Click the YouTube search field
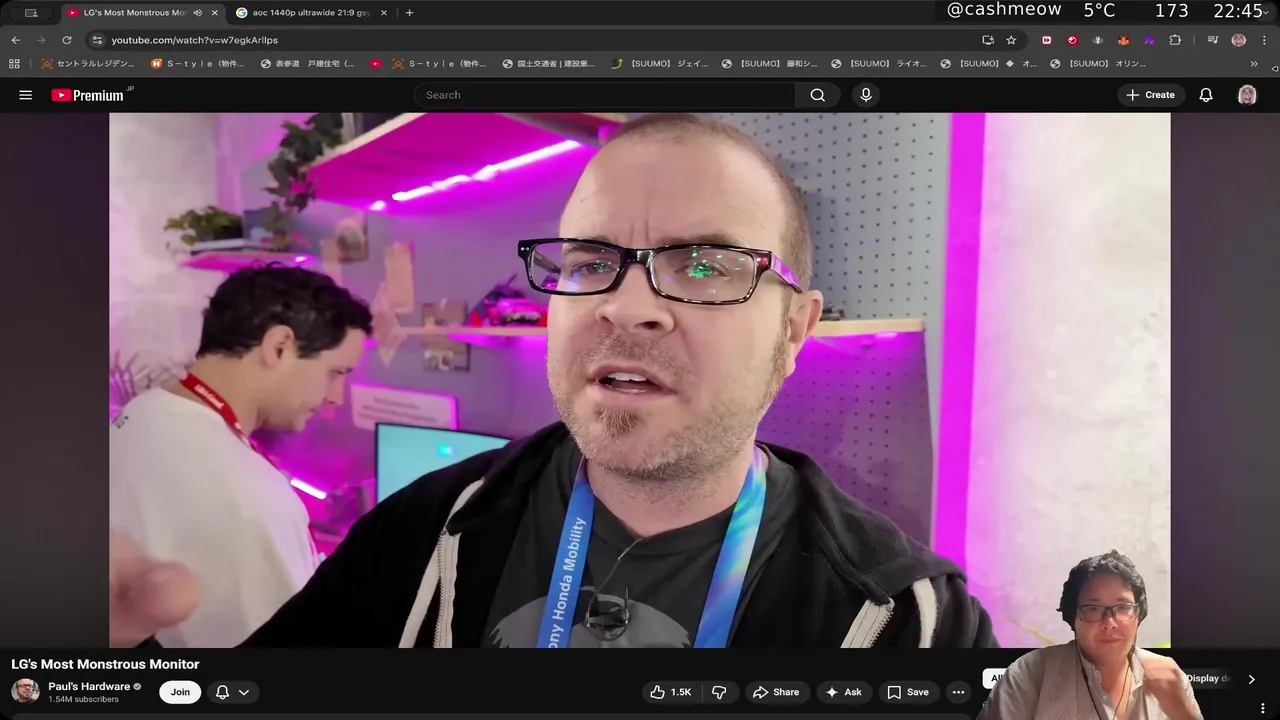Viewport: 1280px width, 720px height. (x=605, y=95)
